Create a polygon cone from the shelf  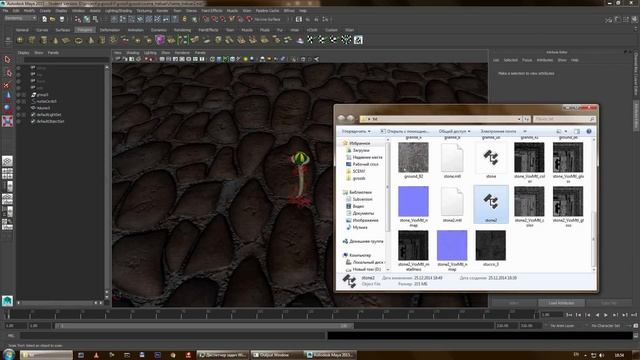coord(56,40)
